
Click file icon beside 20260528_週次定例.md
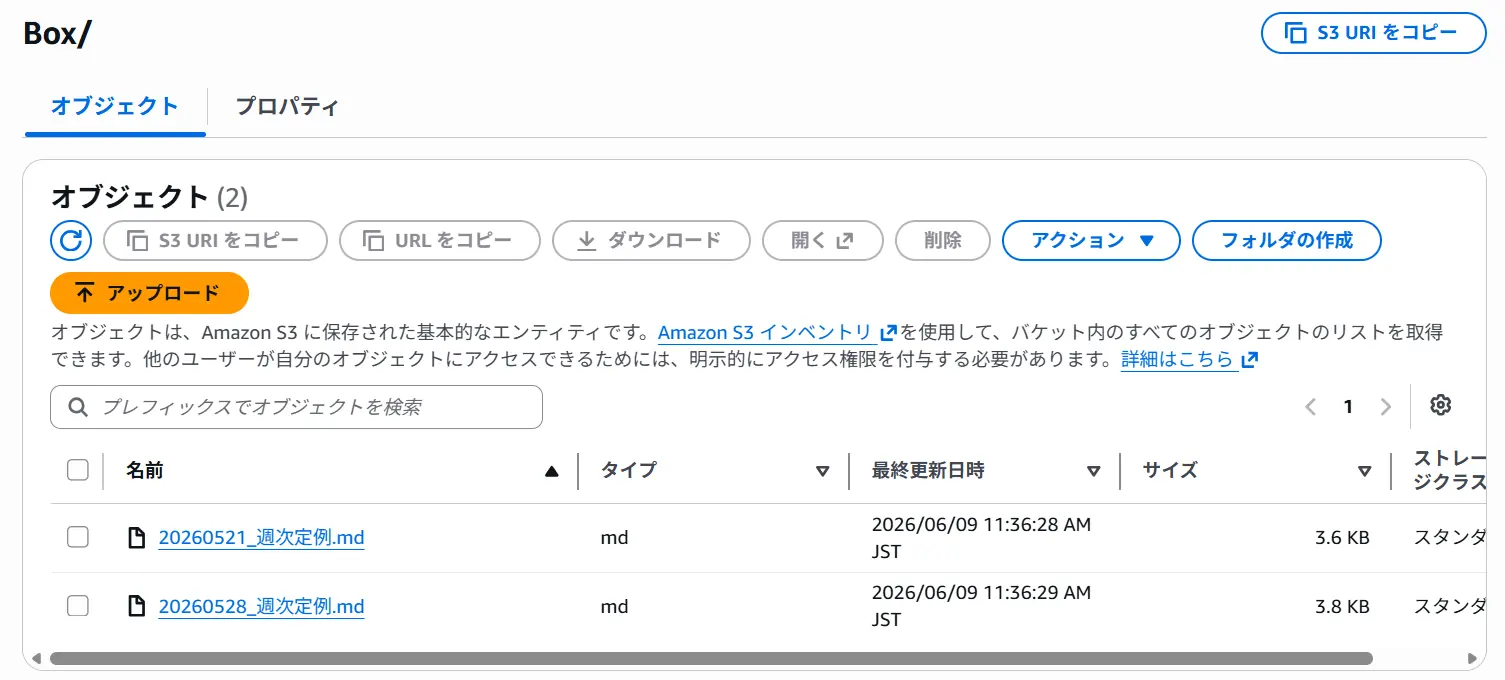point(136,606)
